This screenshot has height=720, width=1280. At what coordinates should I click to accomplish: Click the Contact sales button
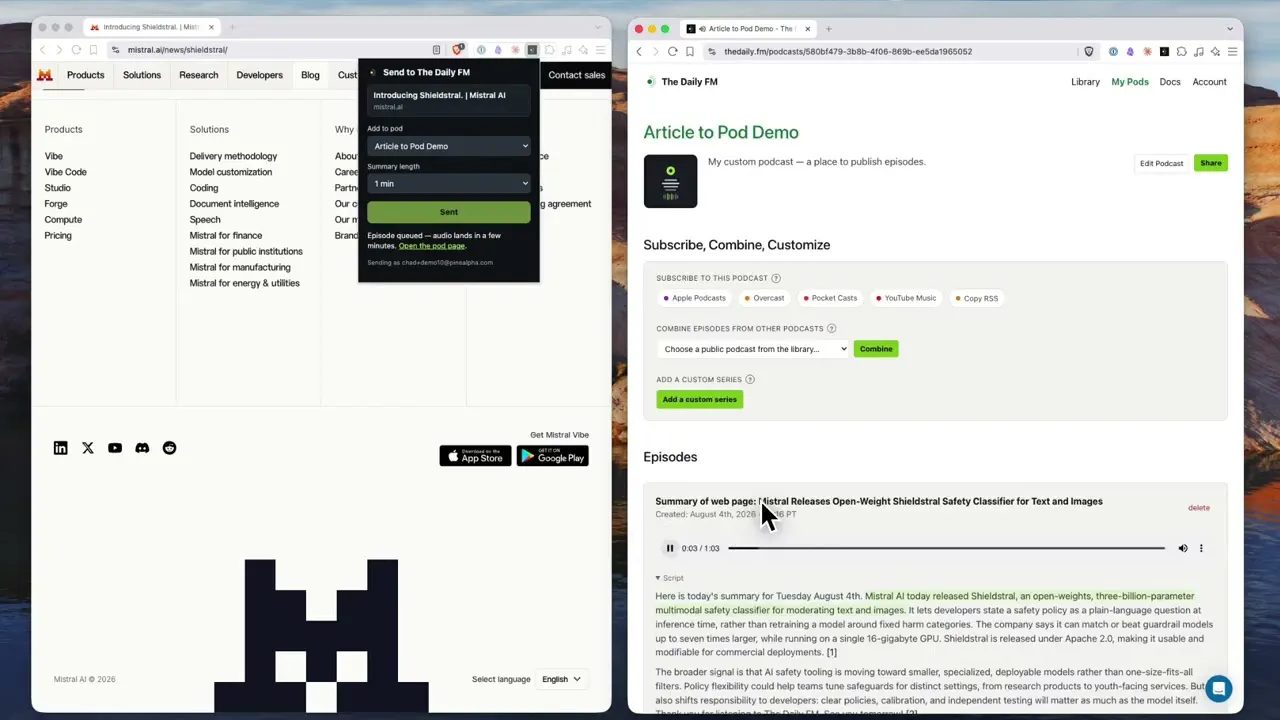(x=577, y=75)
